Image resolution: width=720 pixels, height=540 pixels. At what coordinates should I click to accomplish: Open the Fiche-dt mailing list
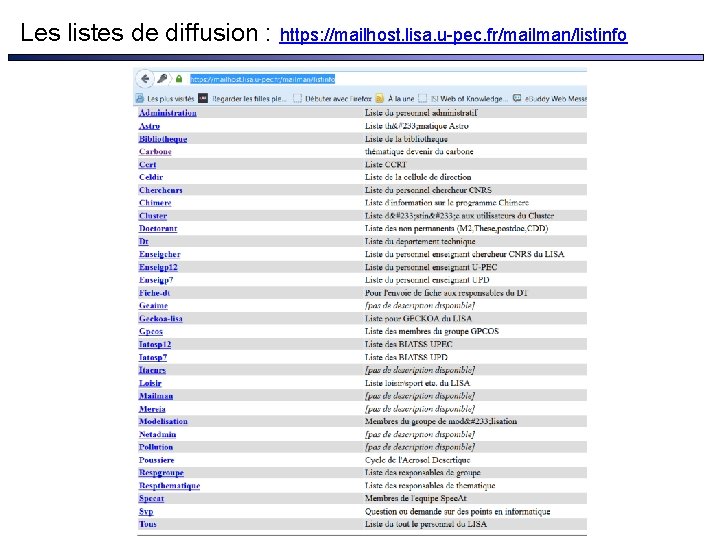pos(155,293)
